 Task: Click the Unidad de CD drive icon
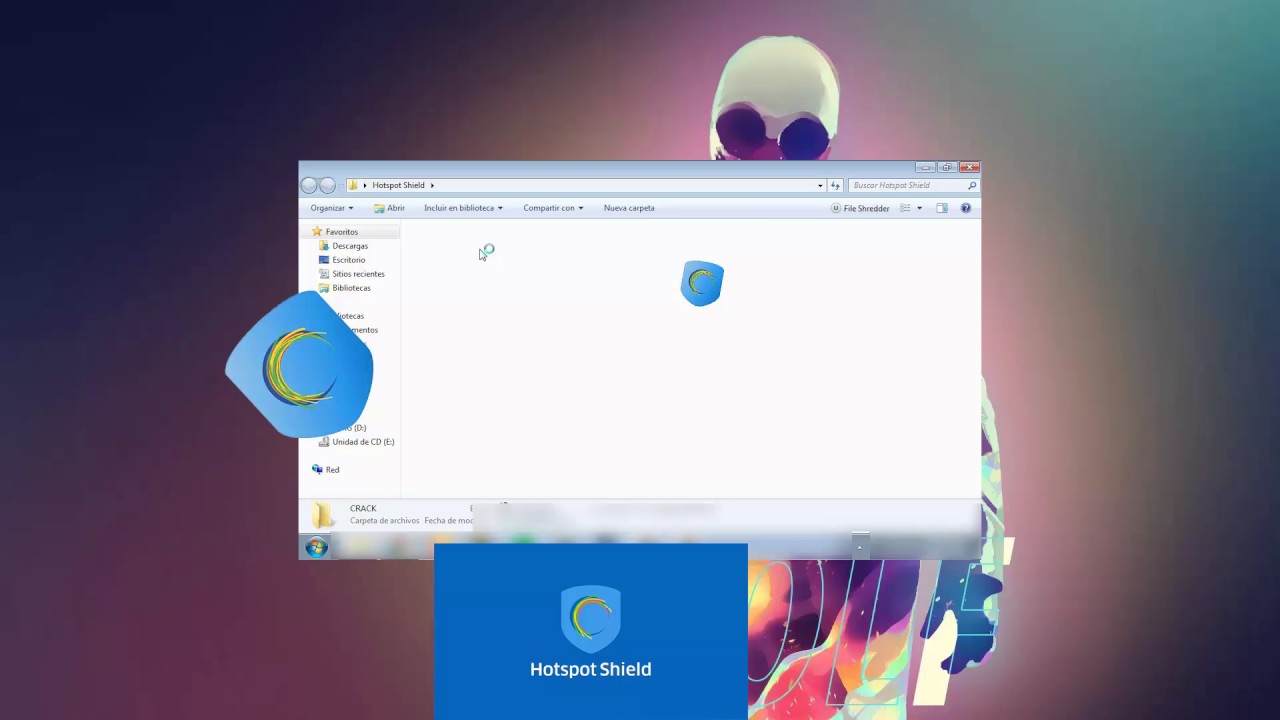324,442
